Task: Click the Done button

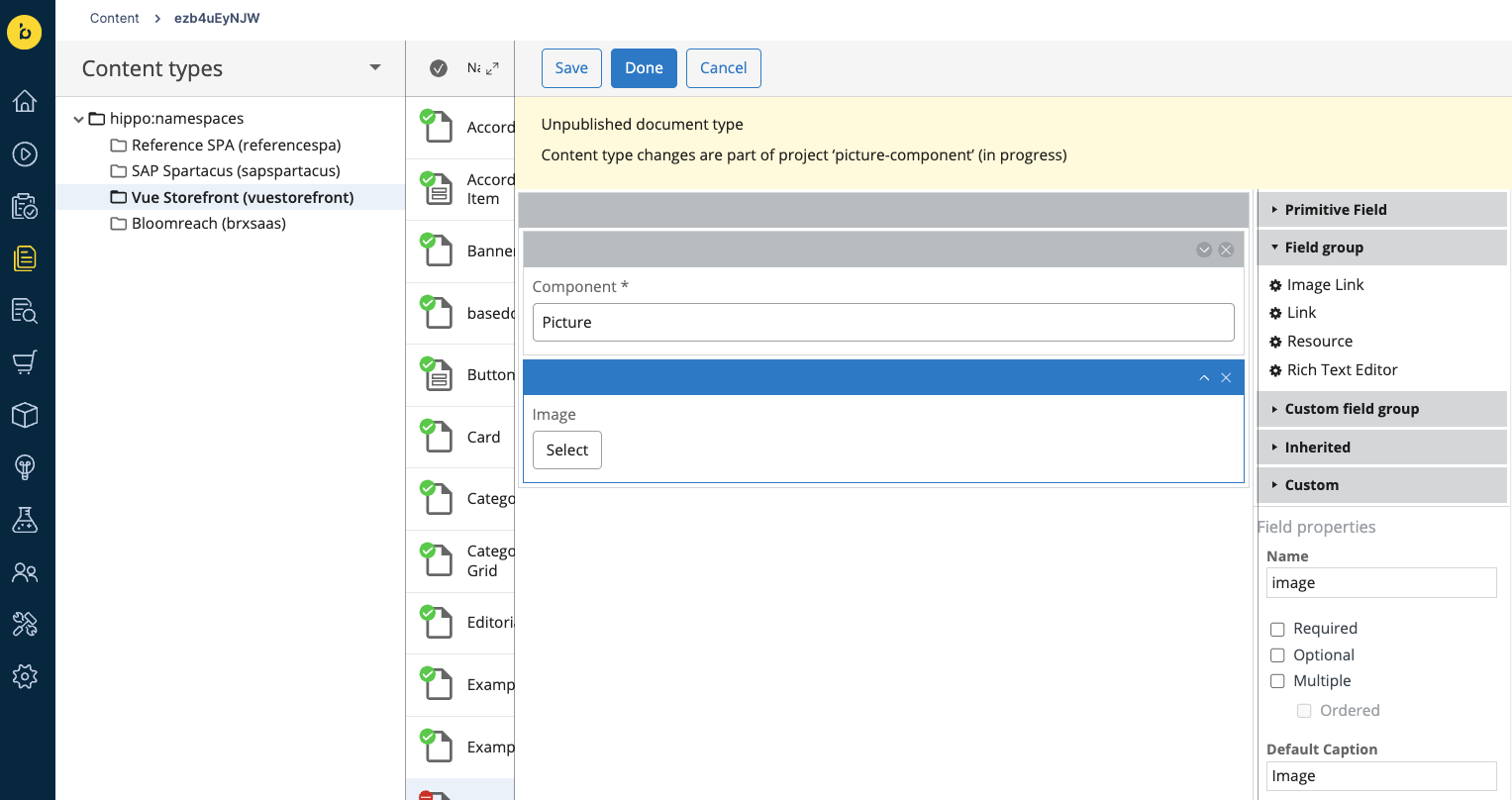Action: 644,68
